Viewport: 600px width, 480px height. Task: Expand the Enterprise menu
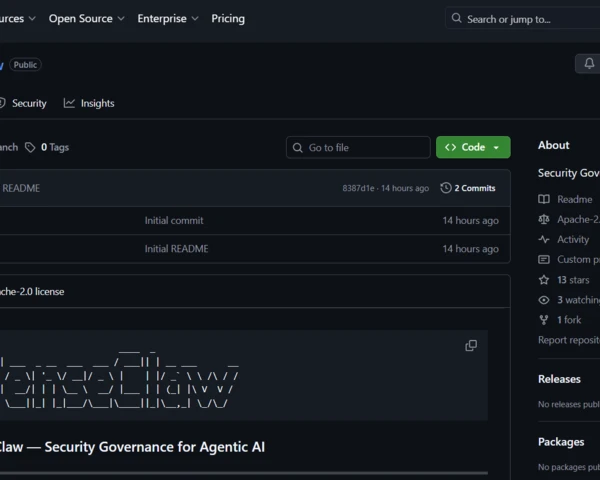coord(168,18)
